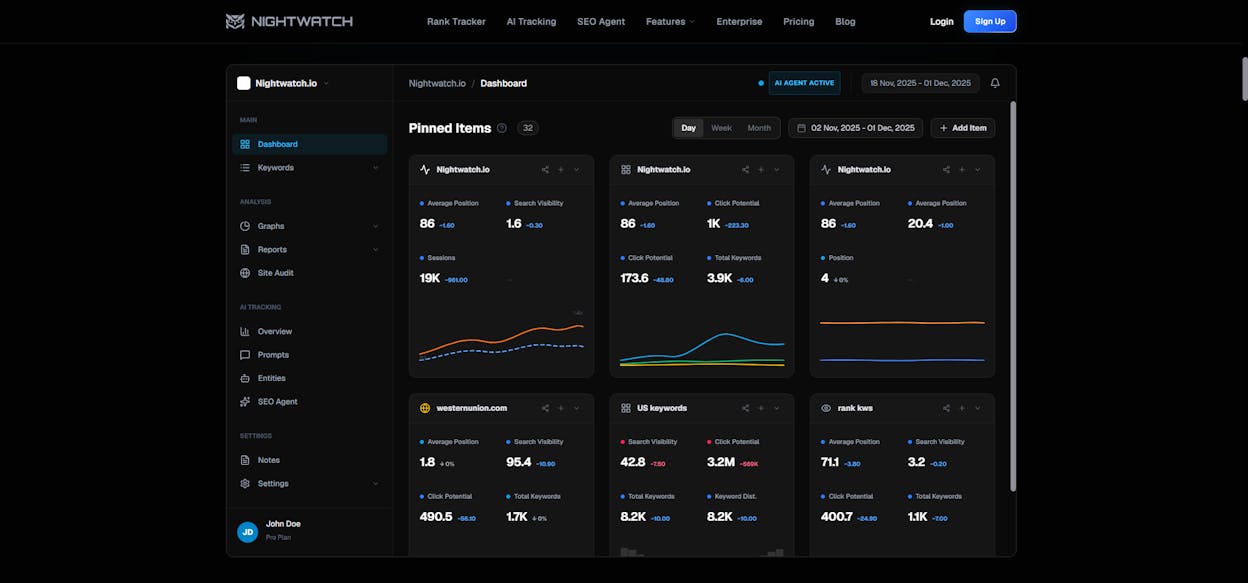Viewport: 1248px width, 583px height.
Task: Click the 3.2M Click Potential value
Action: 721,462
